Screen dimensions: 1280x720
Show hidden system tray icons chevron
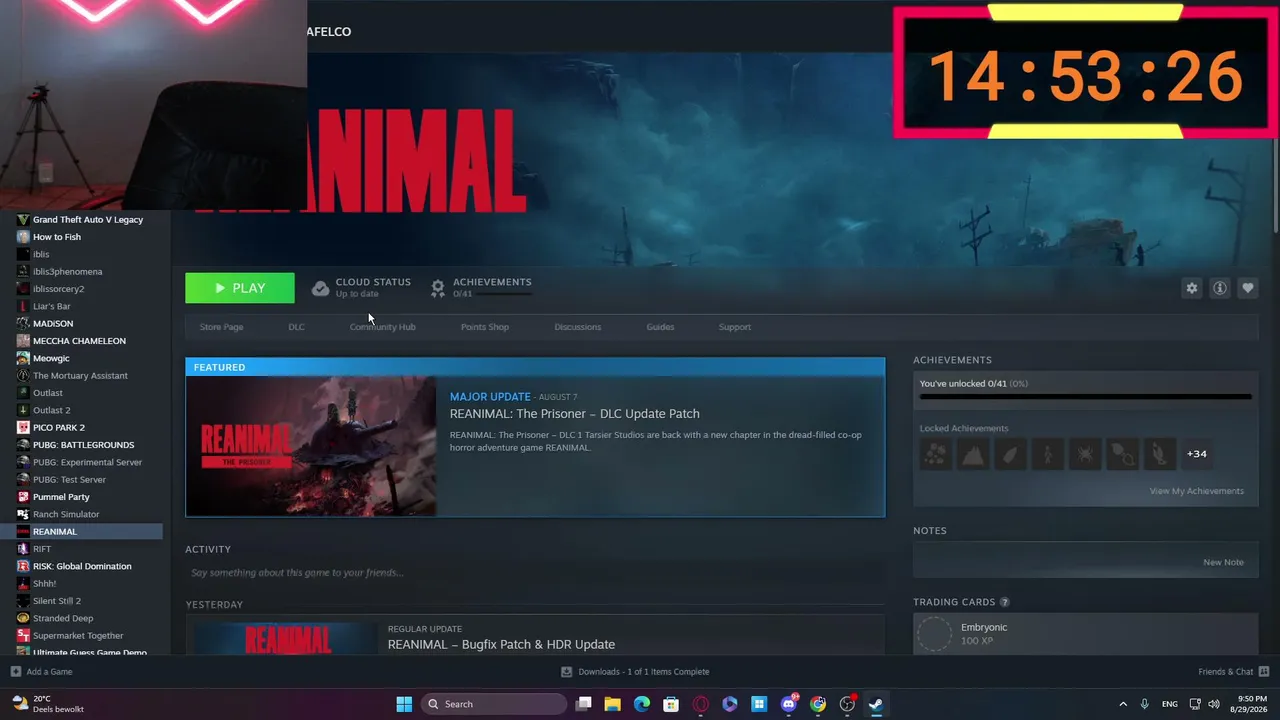pyautogui.click(x=1123, y=704)
